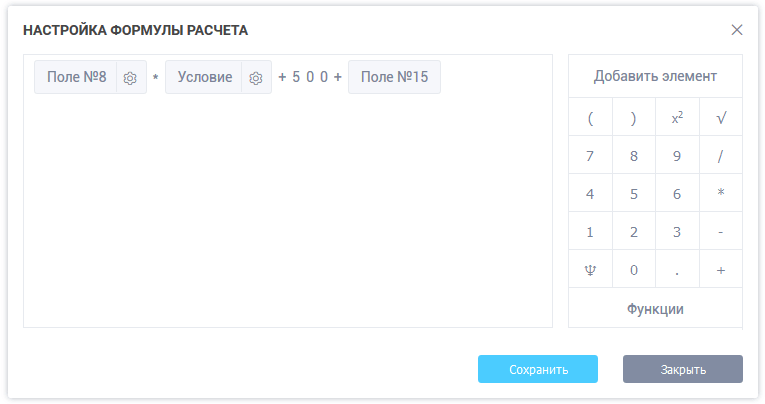
Task: Insert a decimal point
Action: click(677, 270)
